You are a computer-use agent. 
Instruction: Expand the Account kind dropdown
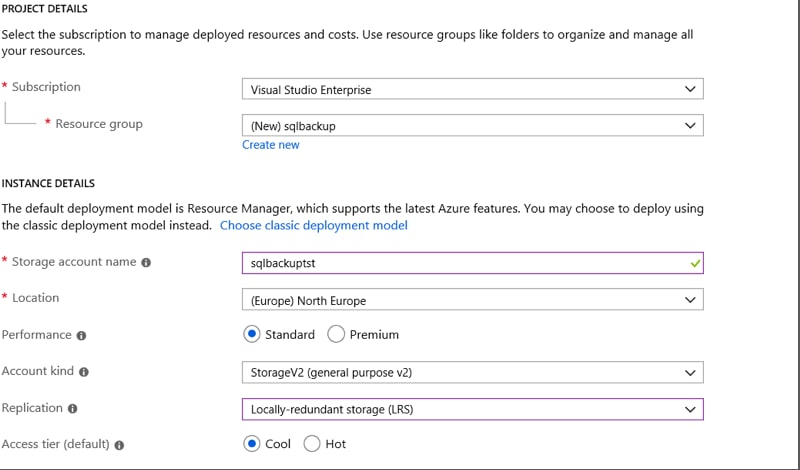click(472, 372)
